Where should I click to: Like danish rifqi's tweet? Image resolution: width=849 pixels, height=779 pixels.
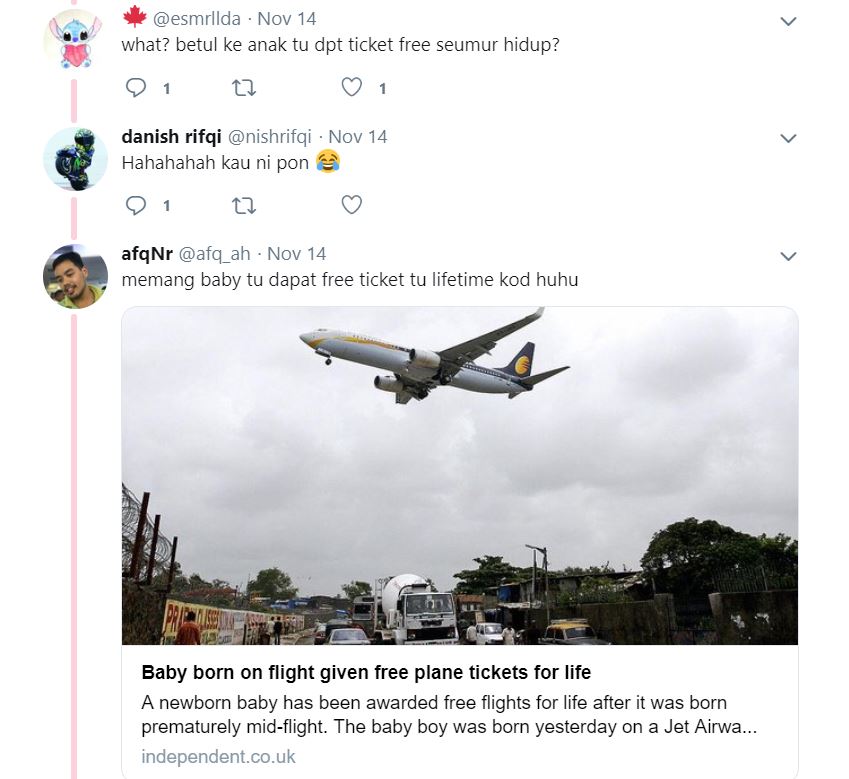[x=351, y=205]
